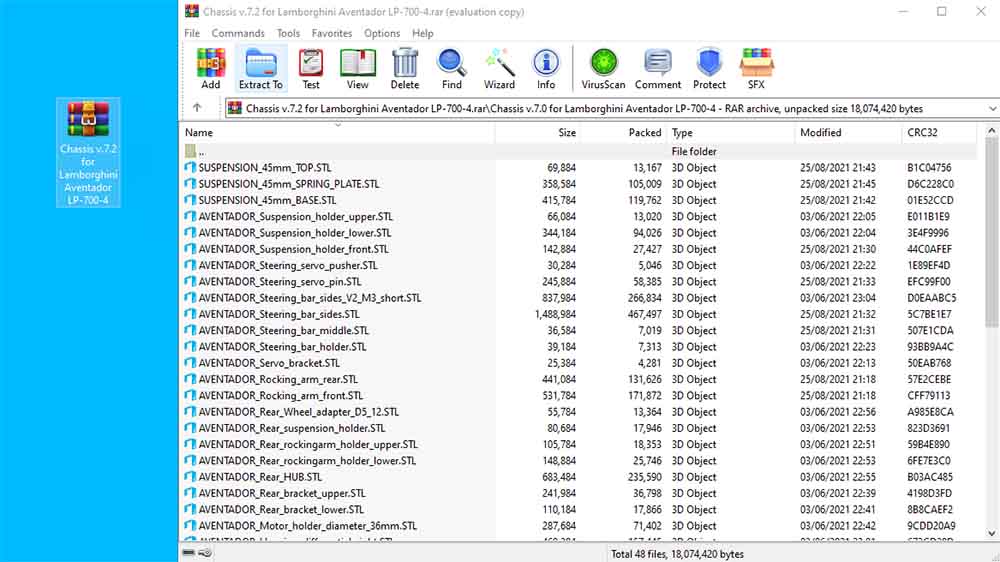Select AVENTADOR_Rear_suspension_holder.STL
1000x562 pixels.
tap(291, 428)
